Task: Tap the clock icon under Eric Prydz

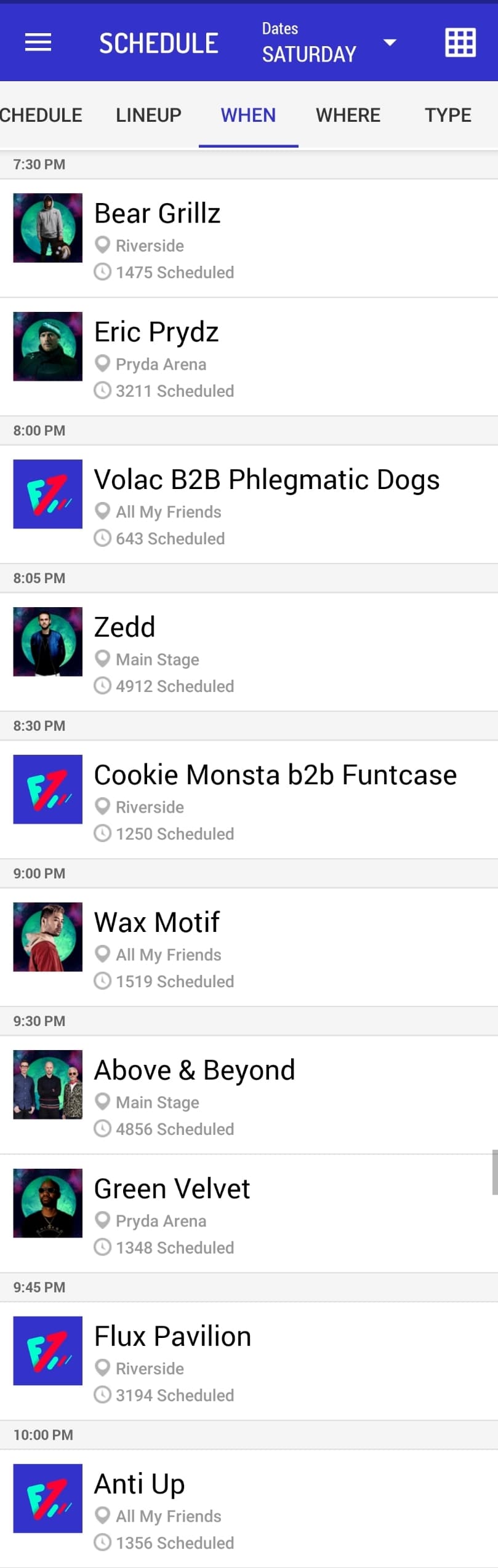Action: pyautogui.click(x=102, y=391)
